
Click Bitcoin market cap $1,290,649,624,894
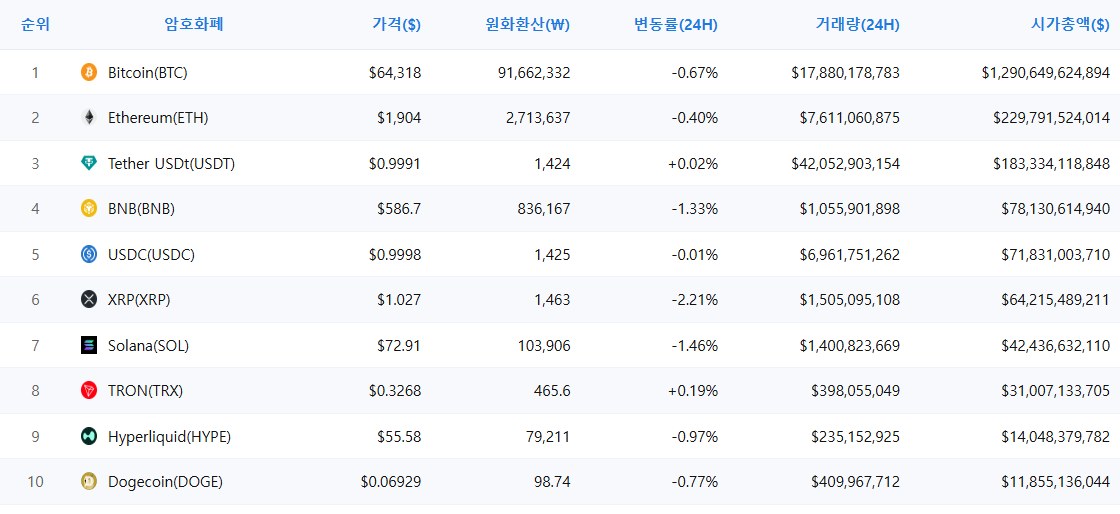(x=1046, y=72)
